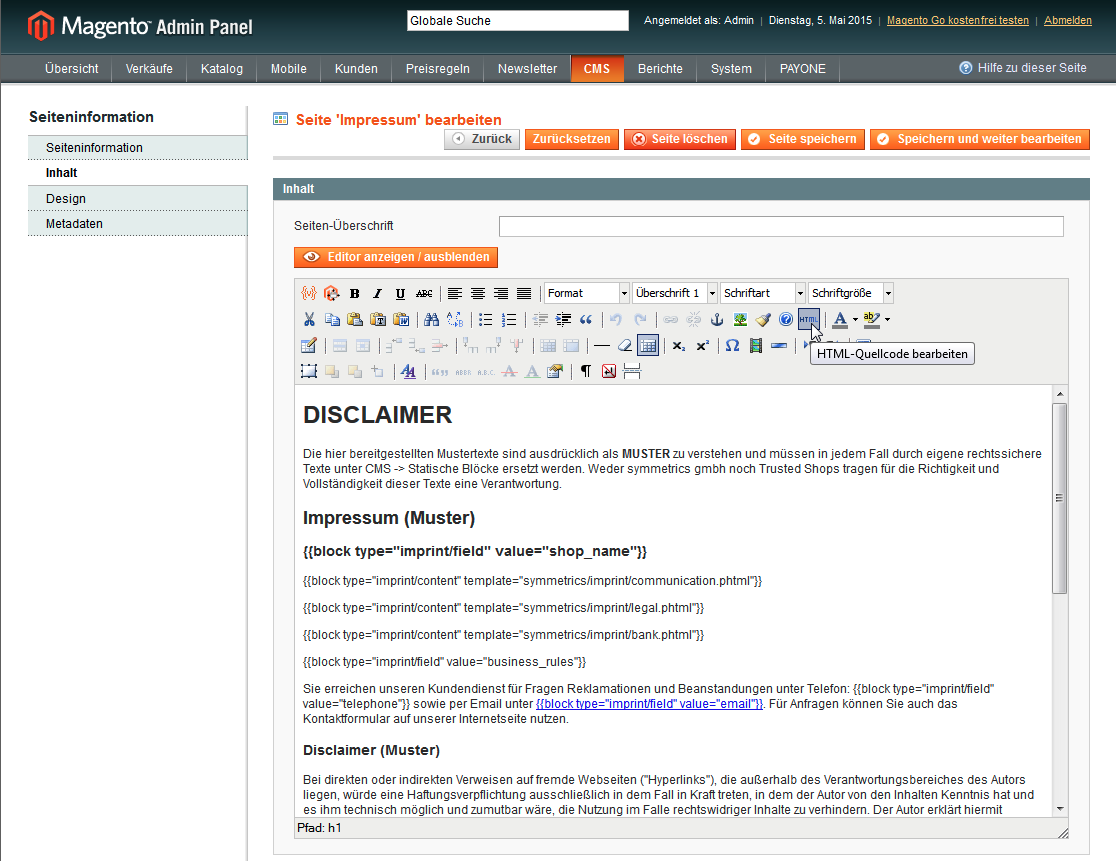Click Speichern und weiter bearbeiten button
Screen dimensions: 1116x861
(x=979, y=139)
